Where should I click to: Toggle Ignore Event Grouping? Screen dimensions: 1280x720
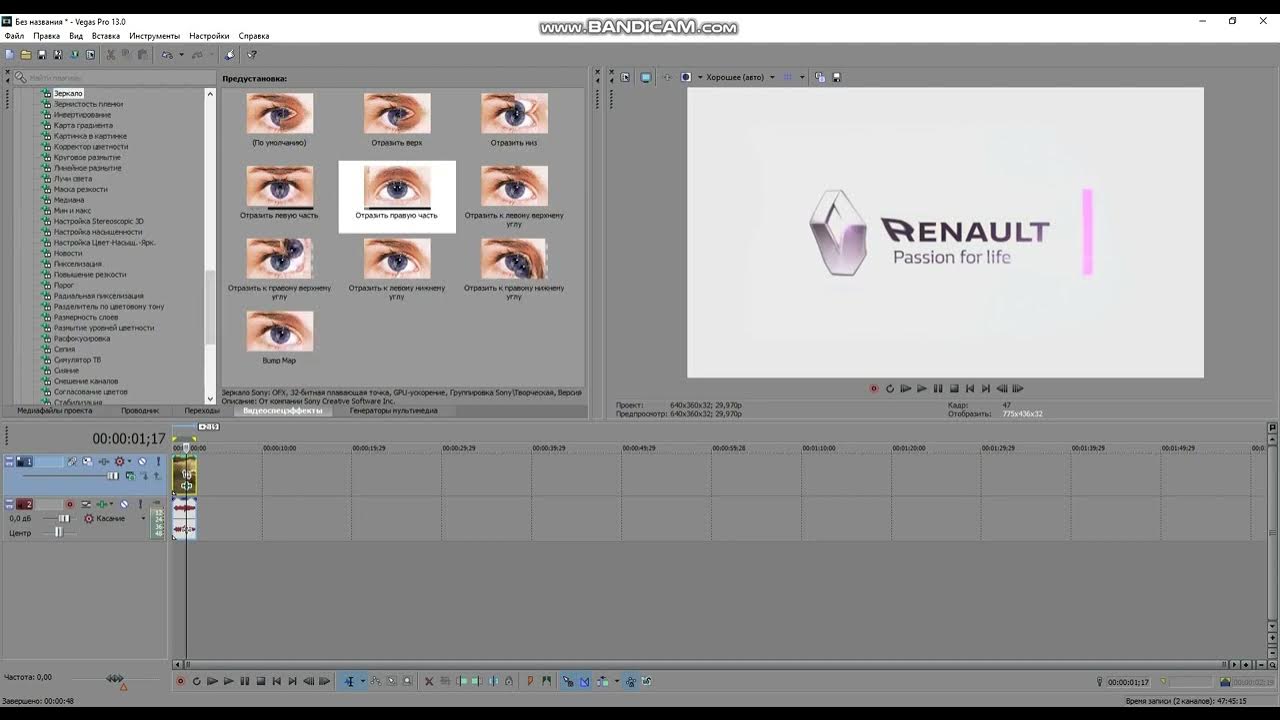pos(646,681)
